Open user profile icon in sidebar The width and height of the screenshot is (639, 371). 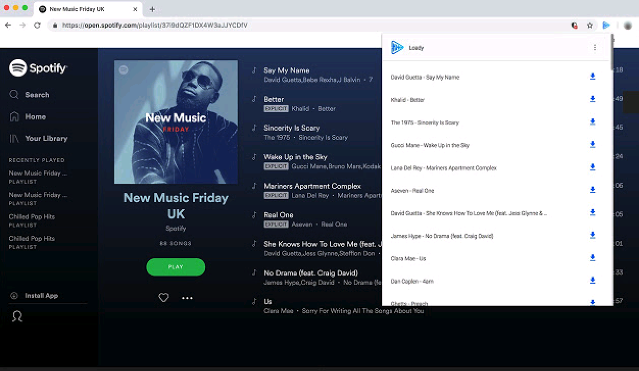point(17,316)
